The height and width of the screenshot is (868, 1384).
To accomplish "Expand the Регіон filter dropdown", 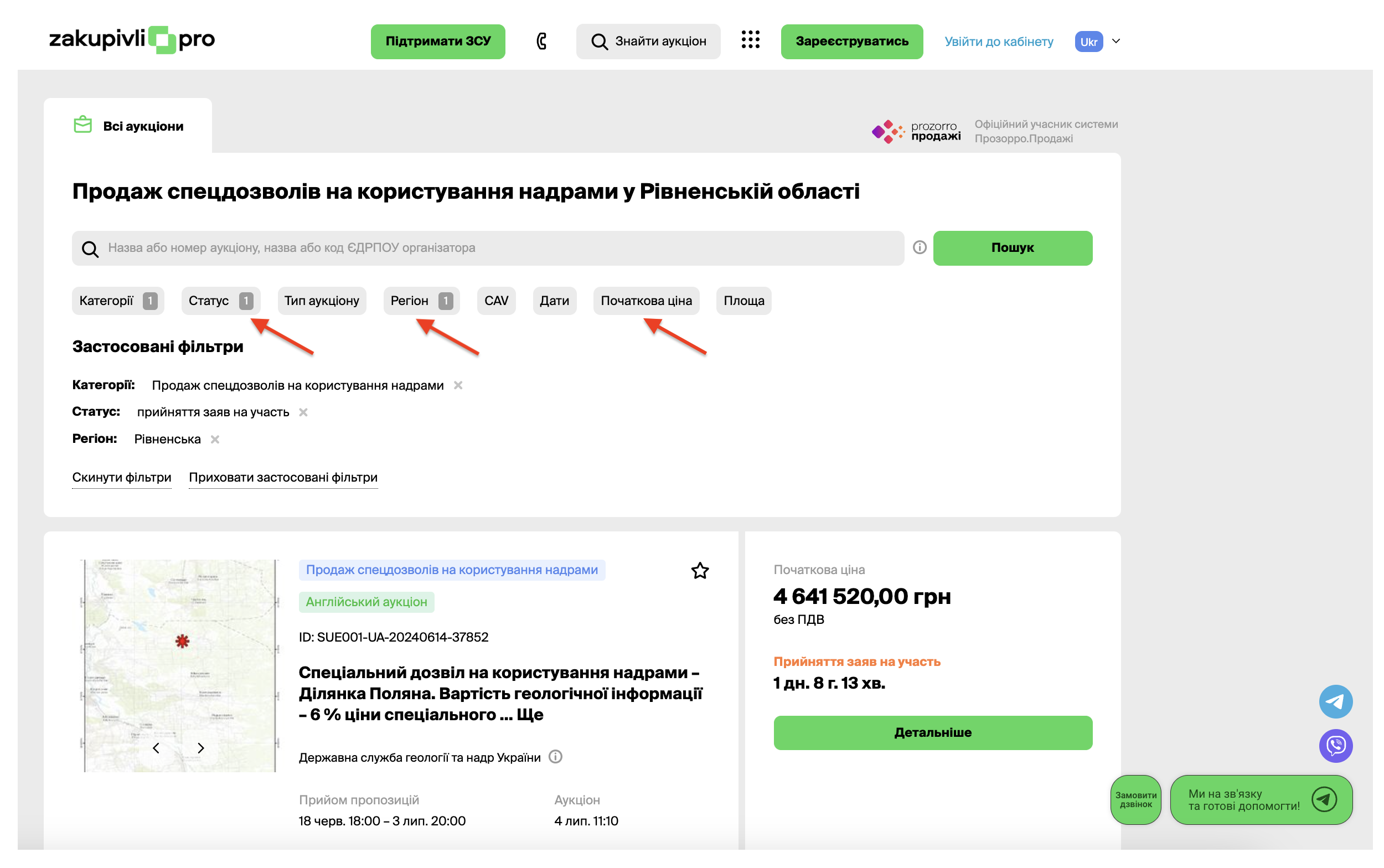I will click(421, 301).
